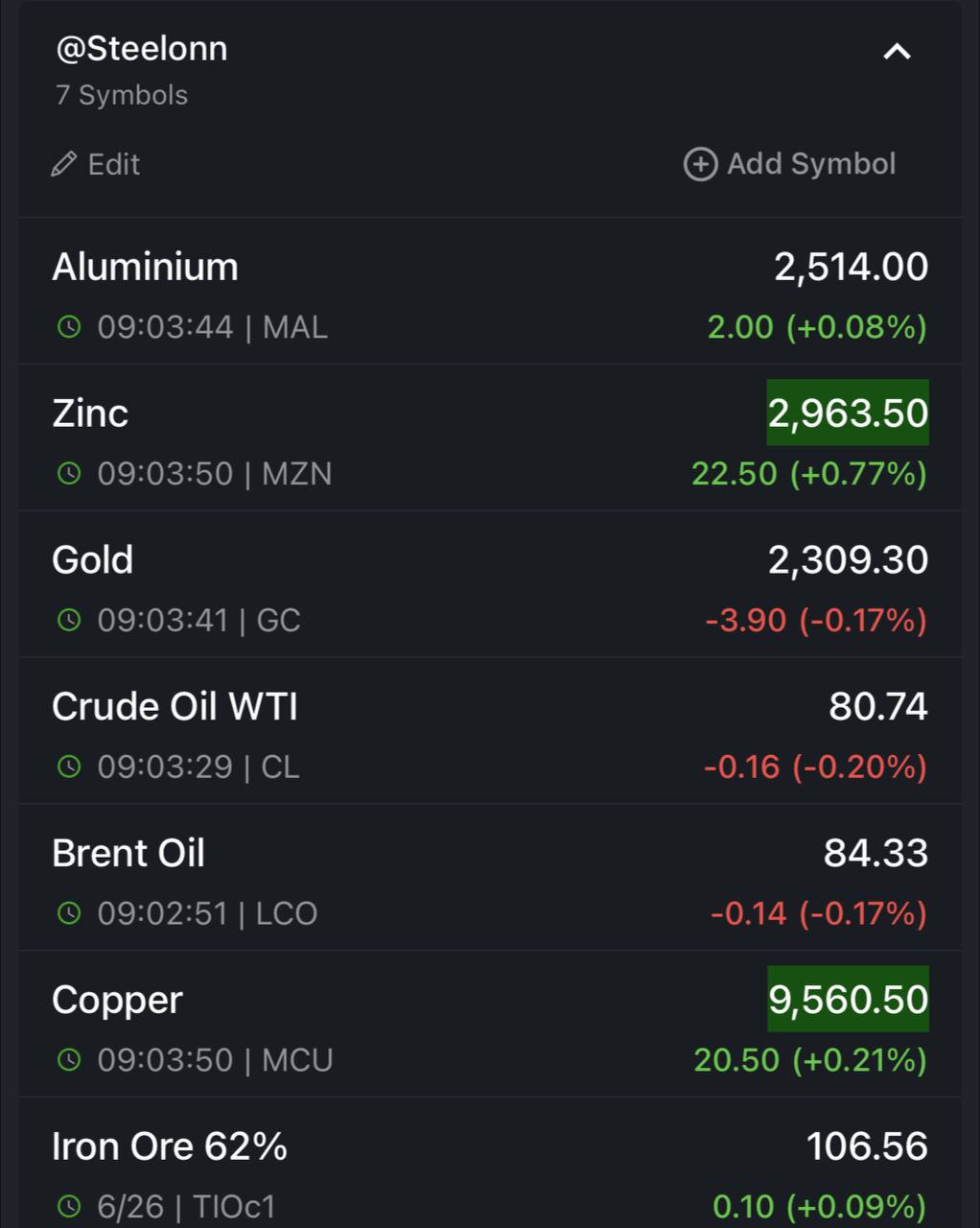Screen dimensions: 980x1228
Task: Collapse the @Steelonn watchlist with the chevron
Action: coord(897,52)
